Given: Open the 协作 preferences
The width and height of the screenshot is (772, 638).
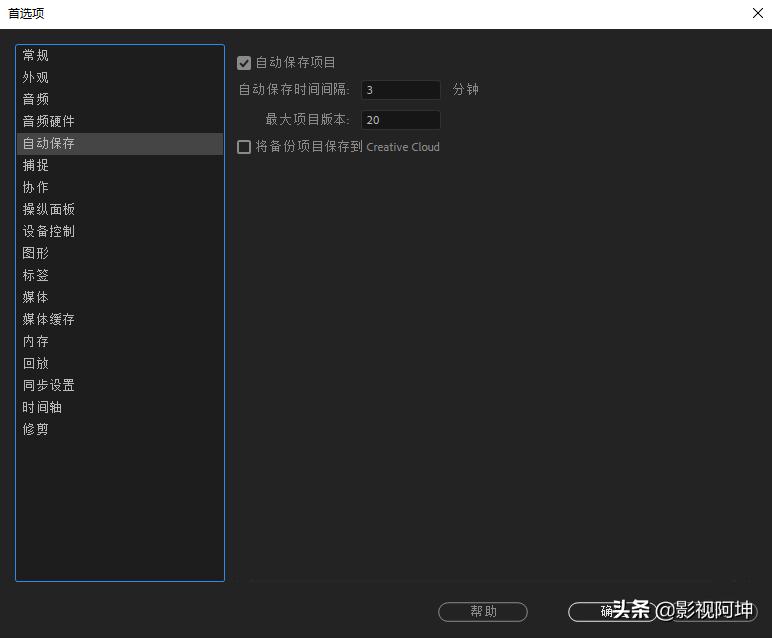Looking at the screenshot, I should click(x=120, y=187).
